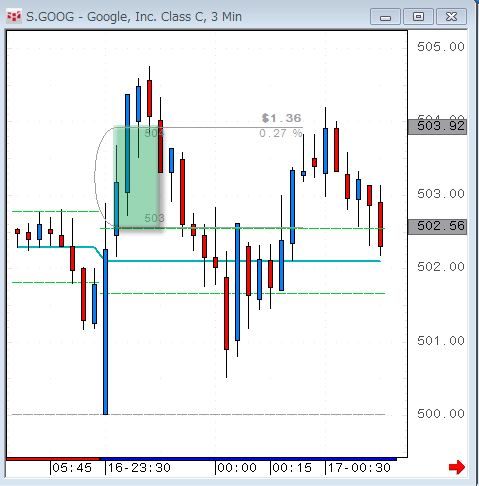Click the $1.36 measurement label
This screenshot has height=486, width=479.
281,118
